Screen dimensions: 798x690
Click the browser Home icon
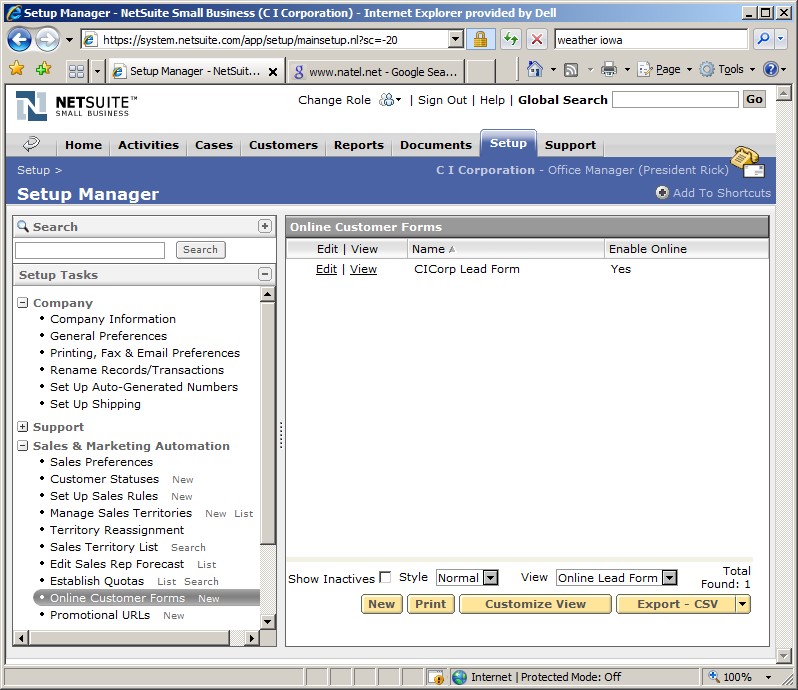click(x=534, y=69)
